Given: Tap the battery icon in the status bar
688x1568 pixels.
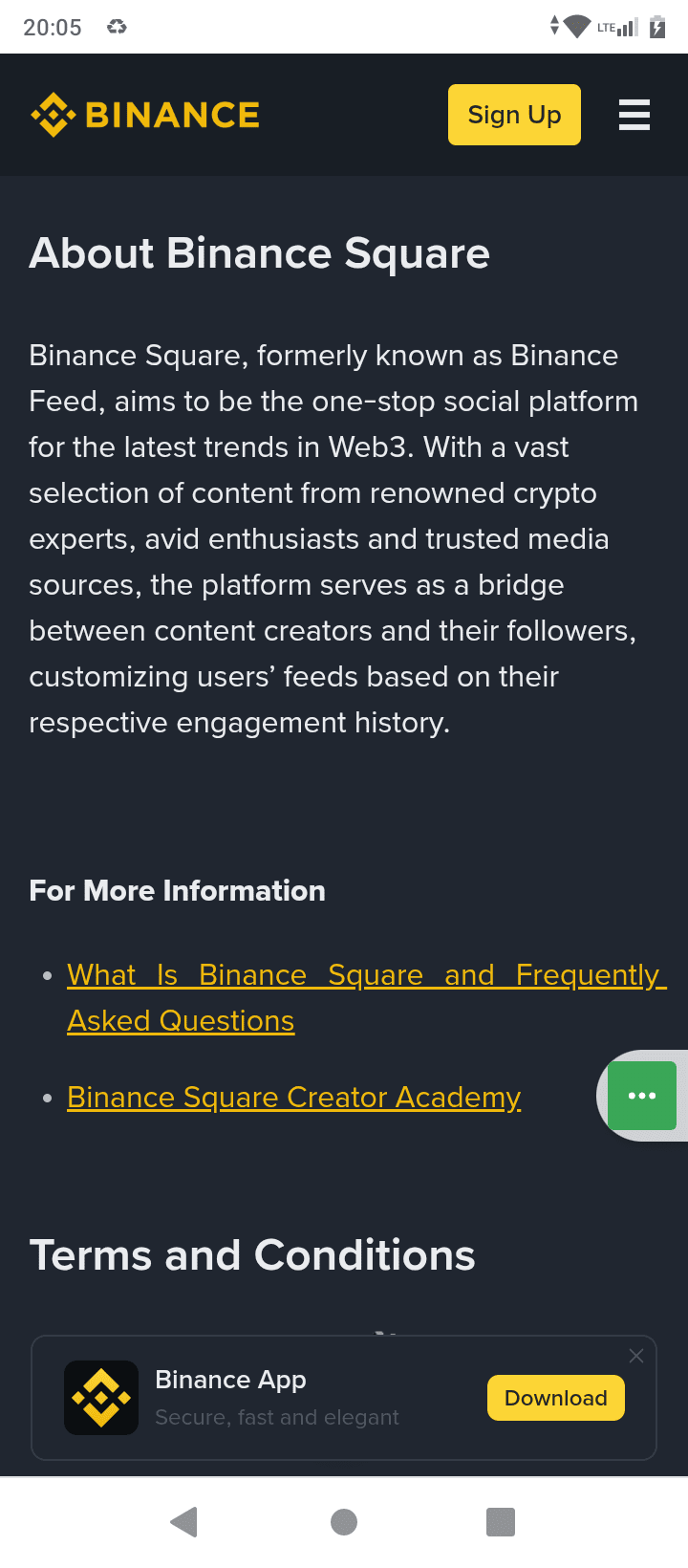Looking at the screenshot, I should [657, 27].
